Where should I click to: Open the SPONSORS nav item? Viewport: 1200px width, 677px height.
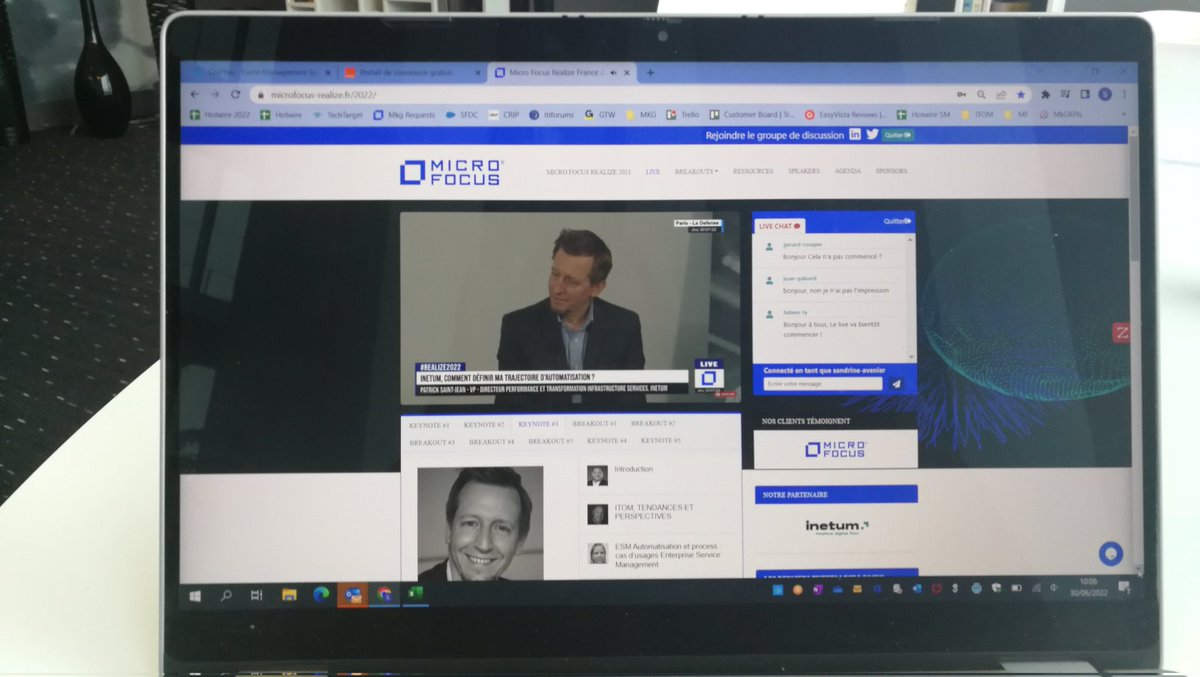pos(891,172)
